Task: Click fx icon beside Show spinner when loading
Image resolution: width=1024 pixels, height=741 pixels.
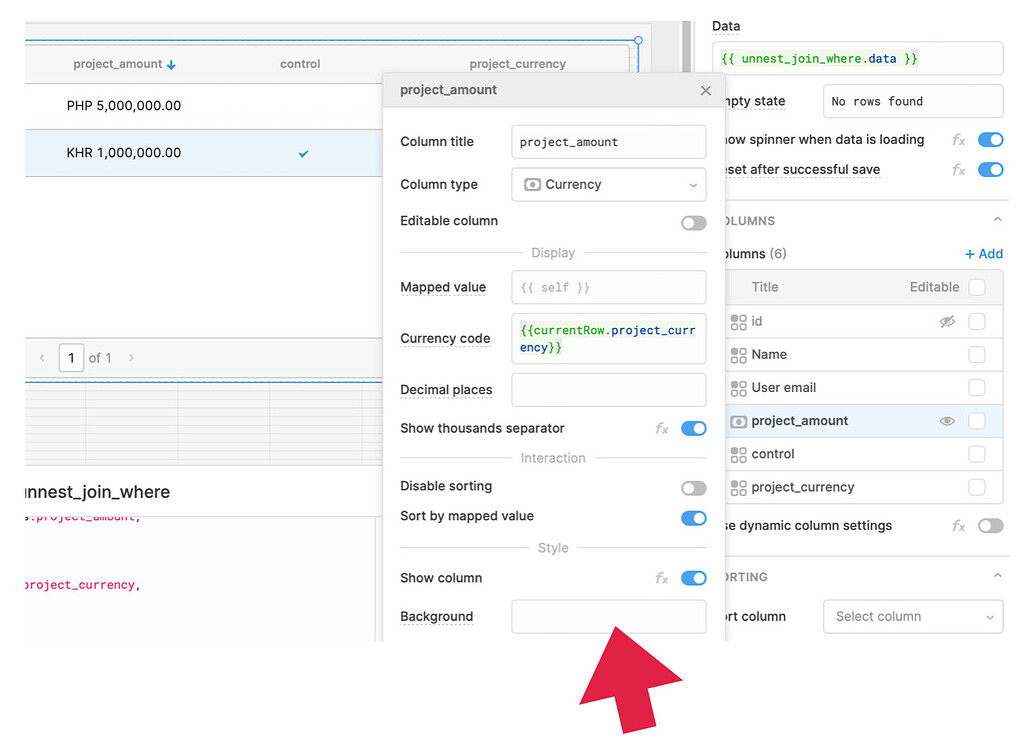Action: tap(957, 140)
